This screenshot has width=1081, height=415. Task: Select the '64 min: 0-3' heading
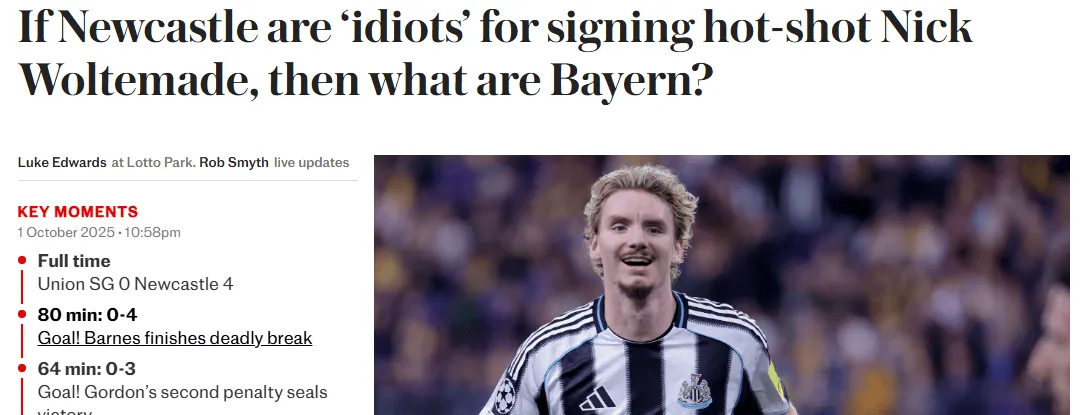(87, 369)
